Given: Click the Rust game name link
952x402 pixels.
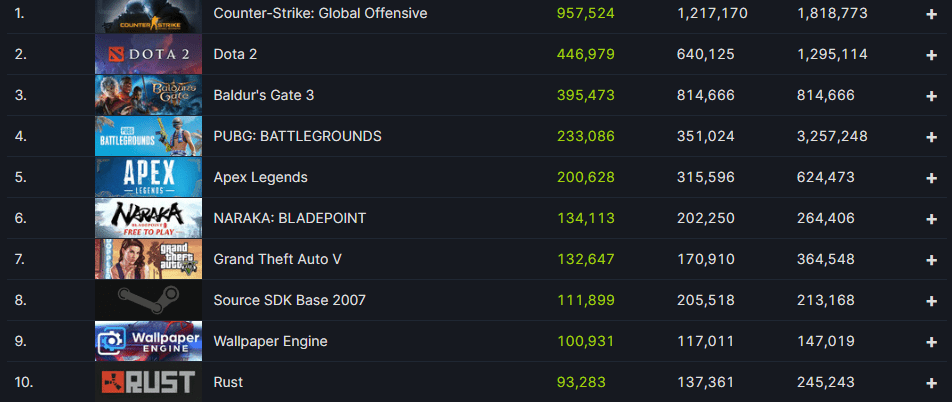Looking at the screenshot, I should click(228, 382).
